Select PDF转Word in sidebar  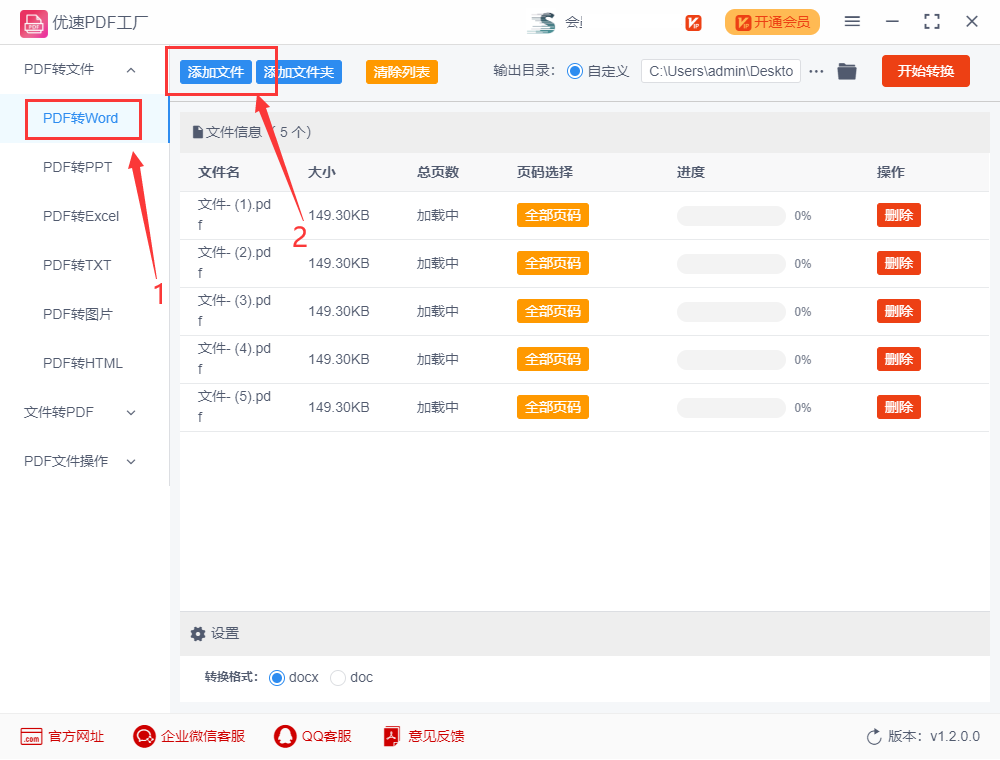click(x=80, y=119)
